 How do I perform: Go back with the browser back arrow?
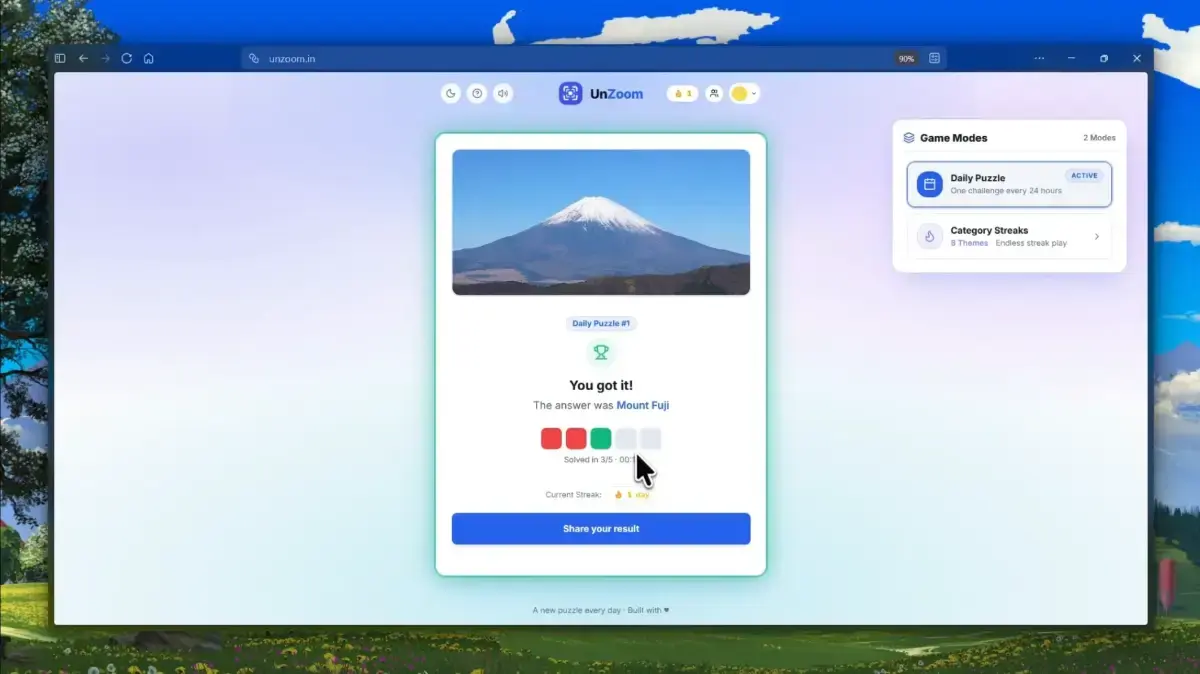(83, 58)
